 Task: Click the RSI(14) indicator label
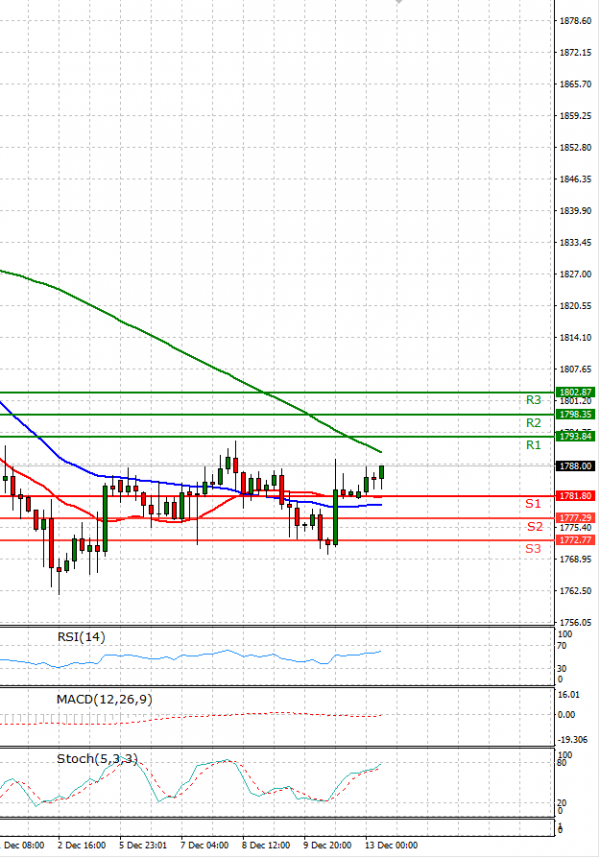[x=81, y=637]
